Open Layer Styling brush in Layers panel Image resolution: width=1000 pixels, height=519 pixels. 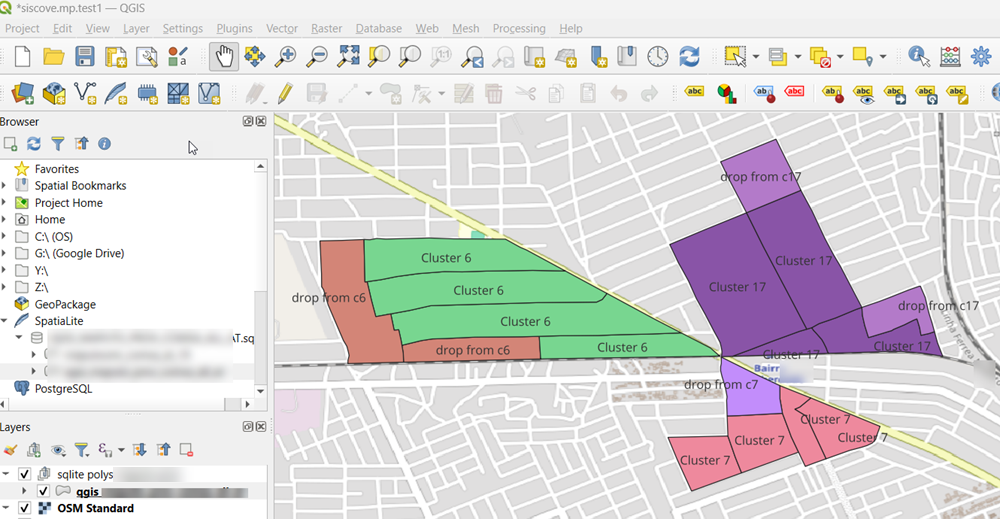10,450
